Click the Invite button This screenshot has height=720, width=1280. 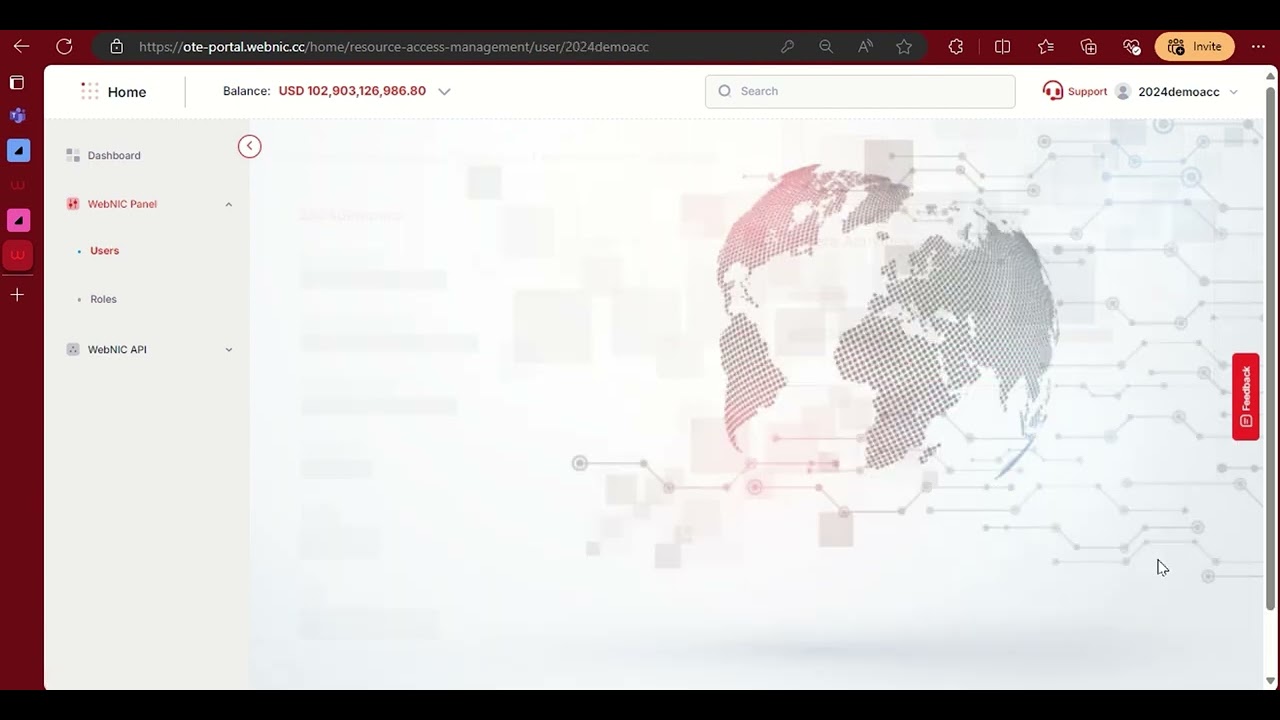pos(1195,46)
